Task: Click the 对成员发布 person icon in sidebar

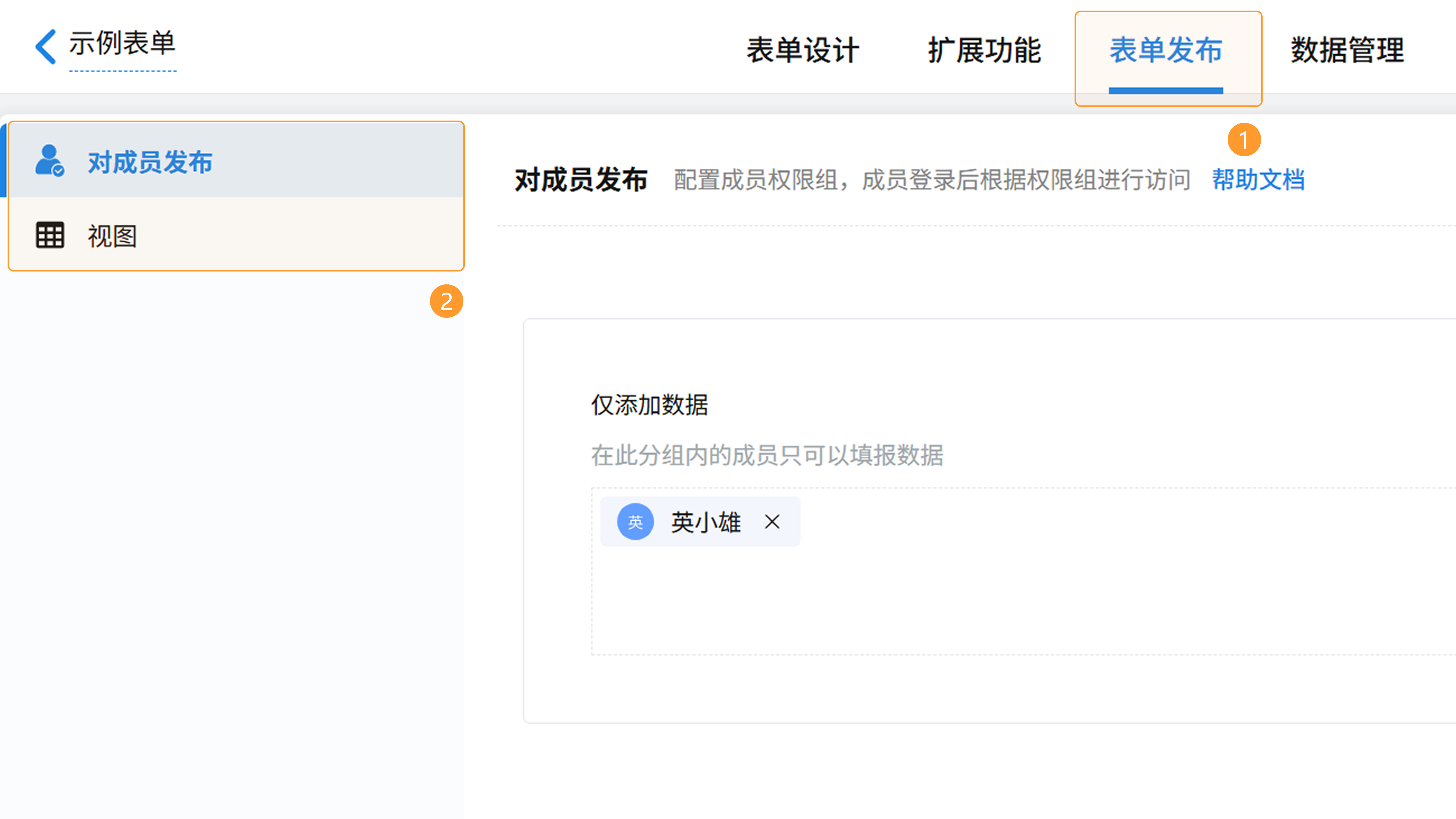Action: [x=49, y=161]
